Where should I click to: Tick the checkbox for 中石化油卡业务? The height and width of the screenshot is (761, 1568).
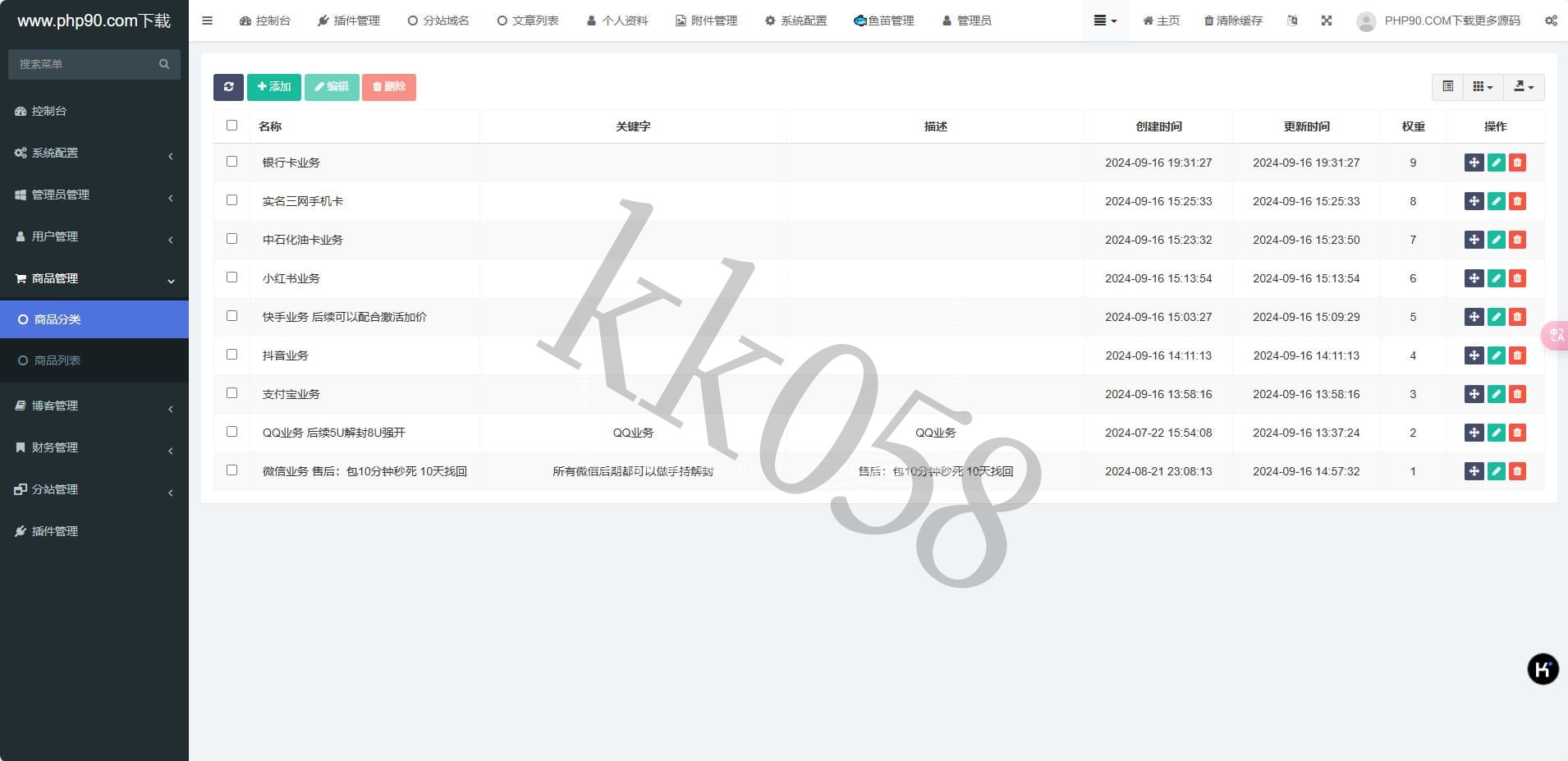point(232,239)
